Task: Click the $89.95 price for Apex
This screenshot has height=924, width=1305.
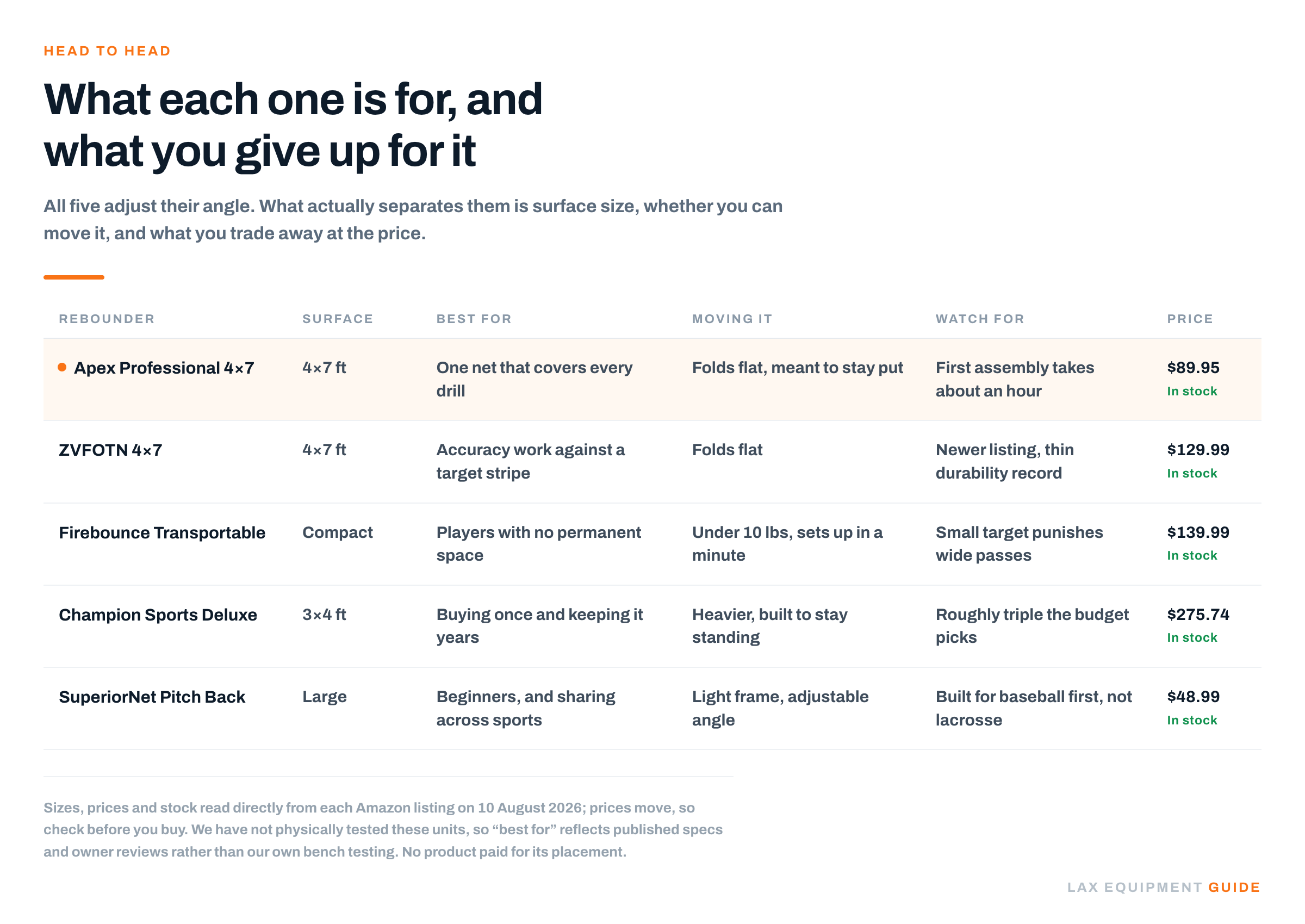Action: [1192, 368]
